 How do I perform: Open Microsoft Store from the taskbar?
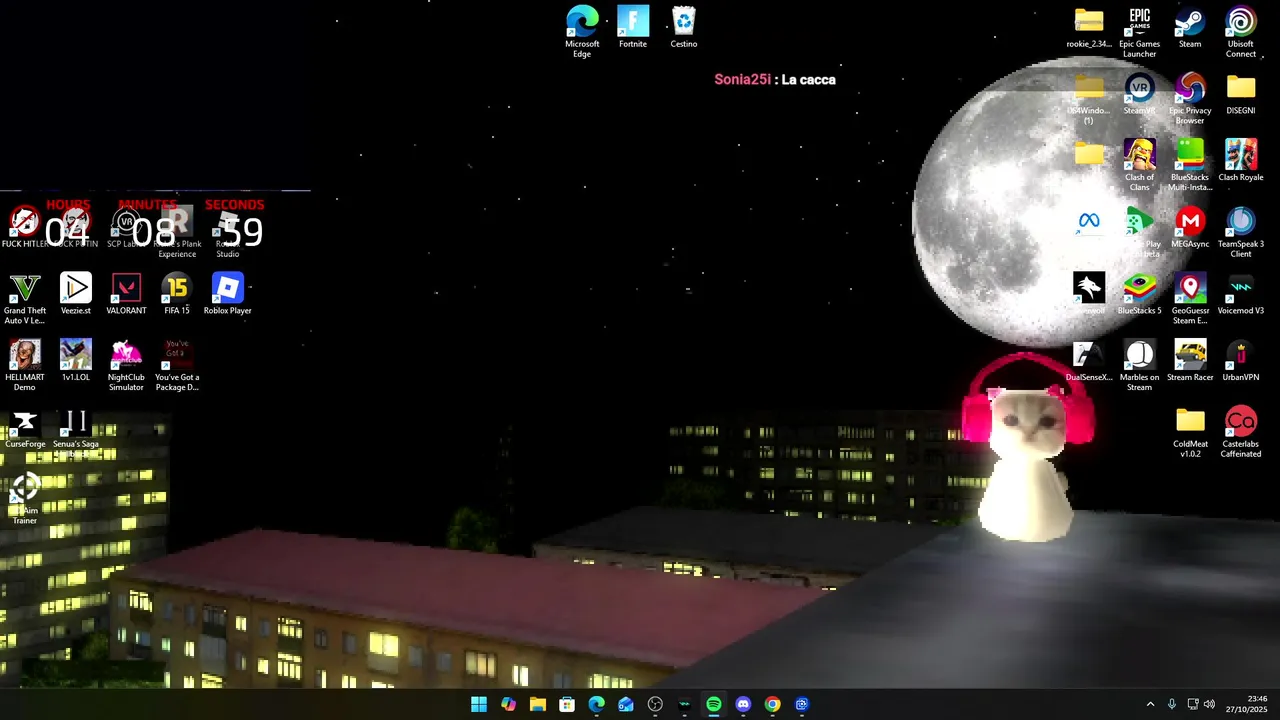pyautogui.click(x=567, y=704)
